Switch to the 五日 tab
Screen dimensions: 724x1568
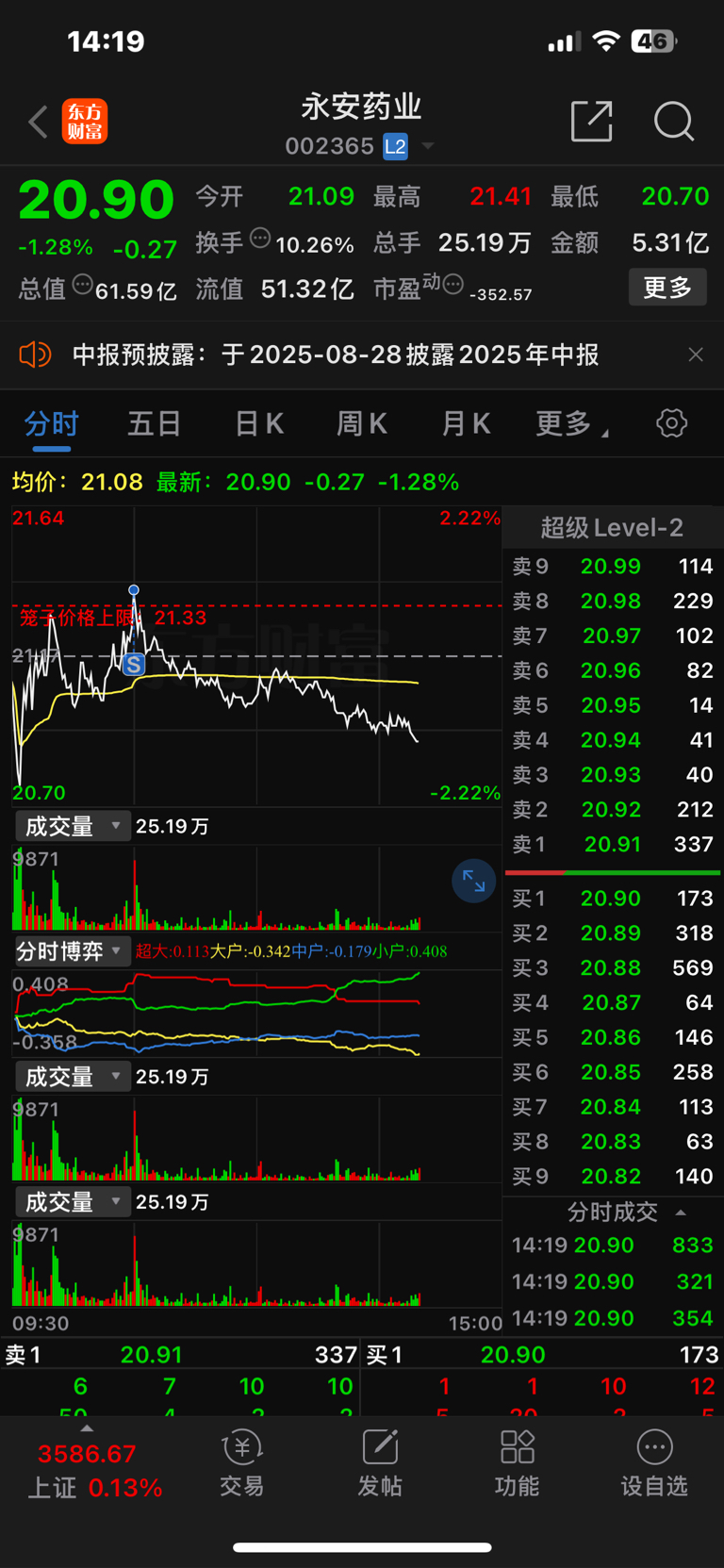coord(155,423)
